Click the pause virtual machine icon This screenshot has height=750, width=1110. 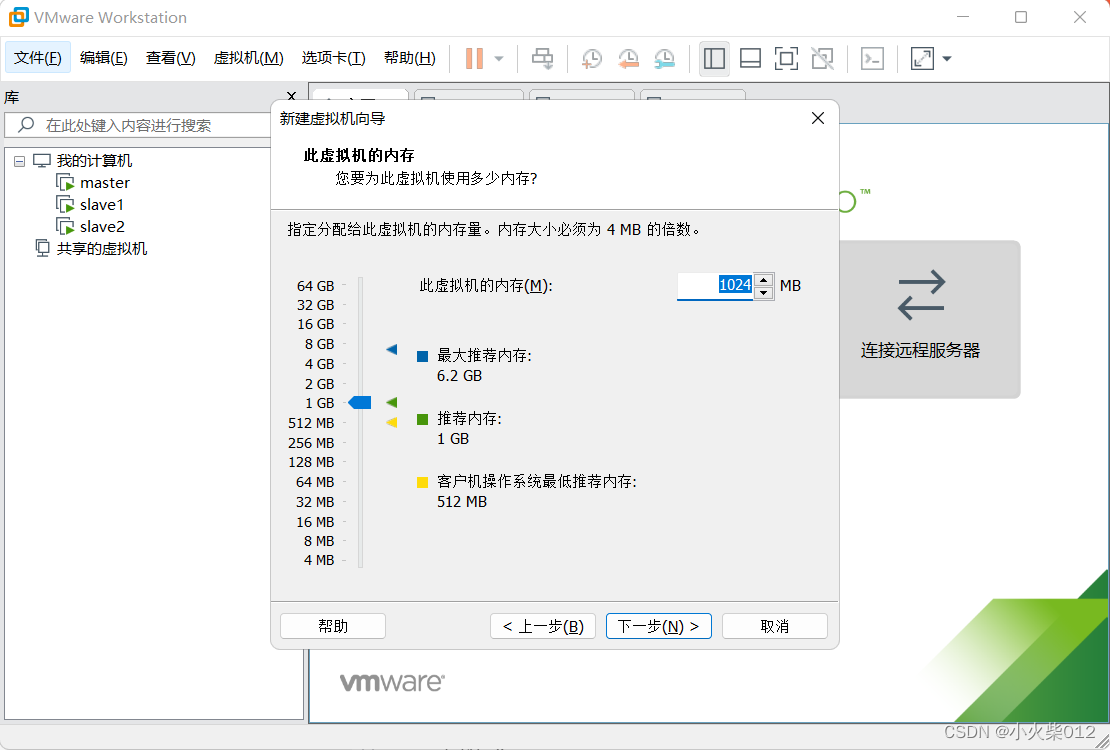474,58
